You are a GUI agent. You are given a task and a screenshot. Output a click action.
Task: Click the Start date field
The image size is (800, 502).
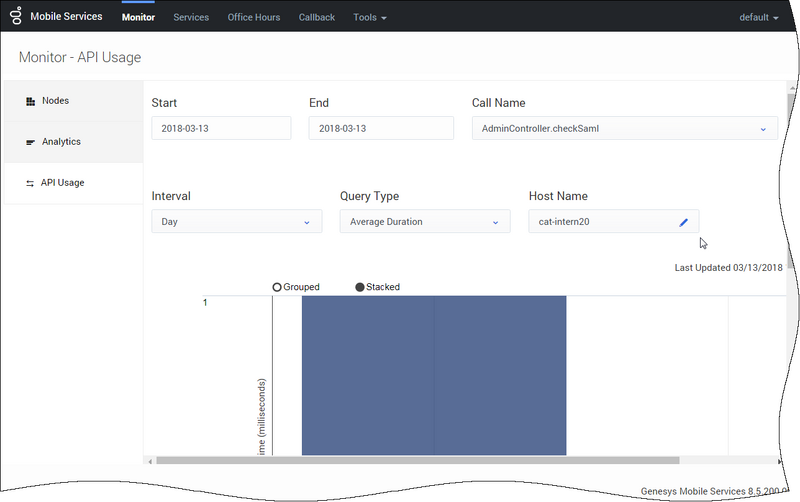click(220, 128)
